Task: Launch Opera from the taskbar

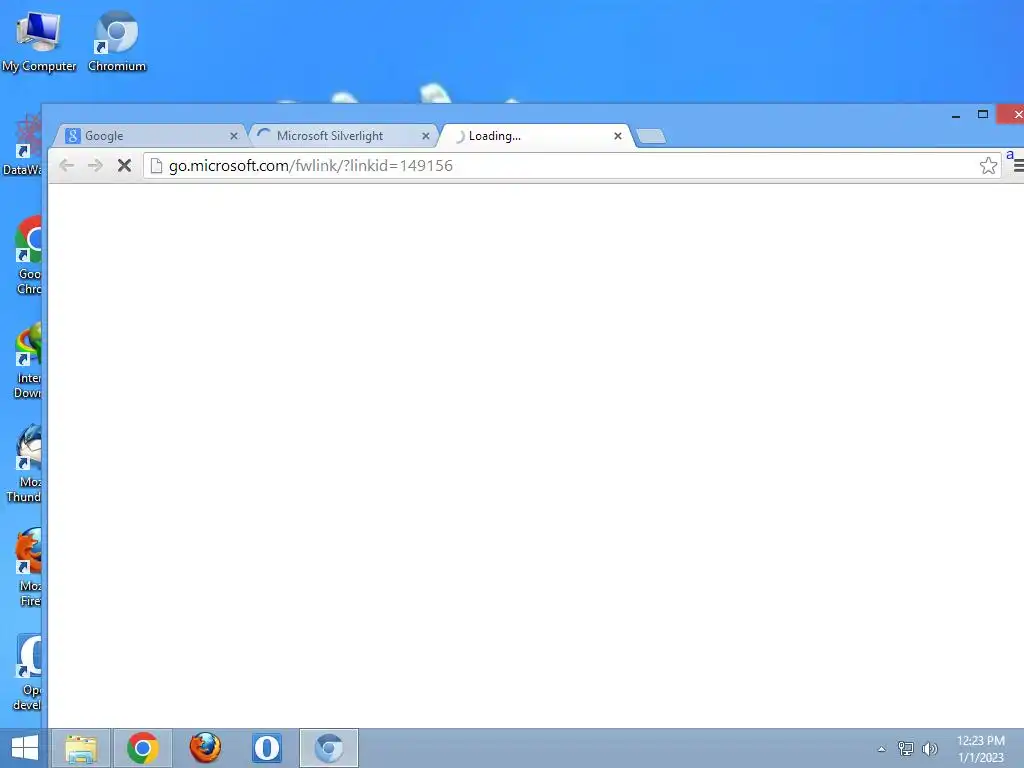Action: [x=267, y=748]
